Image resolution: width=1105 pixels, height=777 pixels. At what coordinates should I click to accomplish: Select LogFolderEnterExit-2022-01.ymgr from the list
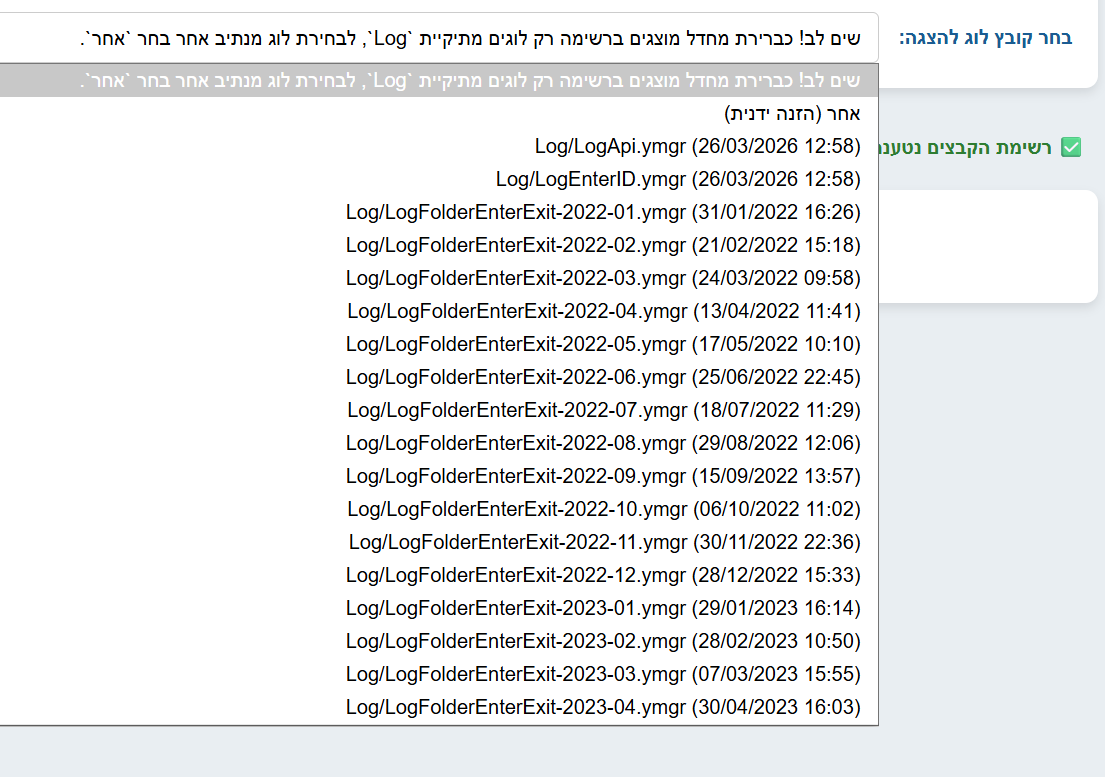(x=603, y=211)
